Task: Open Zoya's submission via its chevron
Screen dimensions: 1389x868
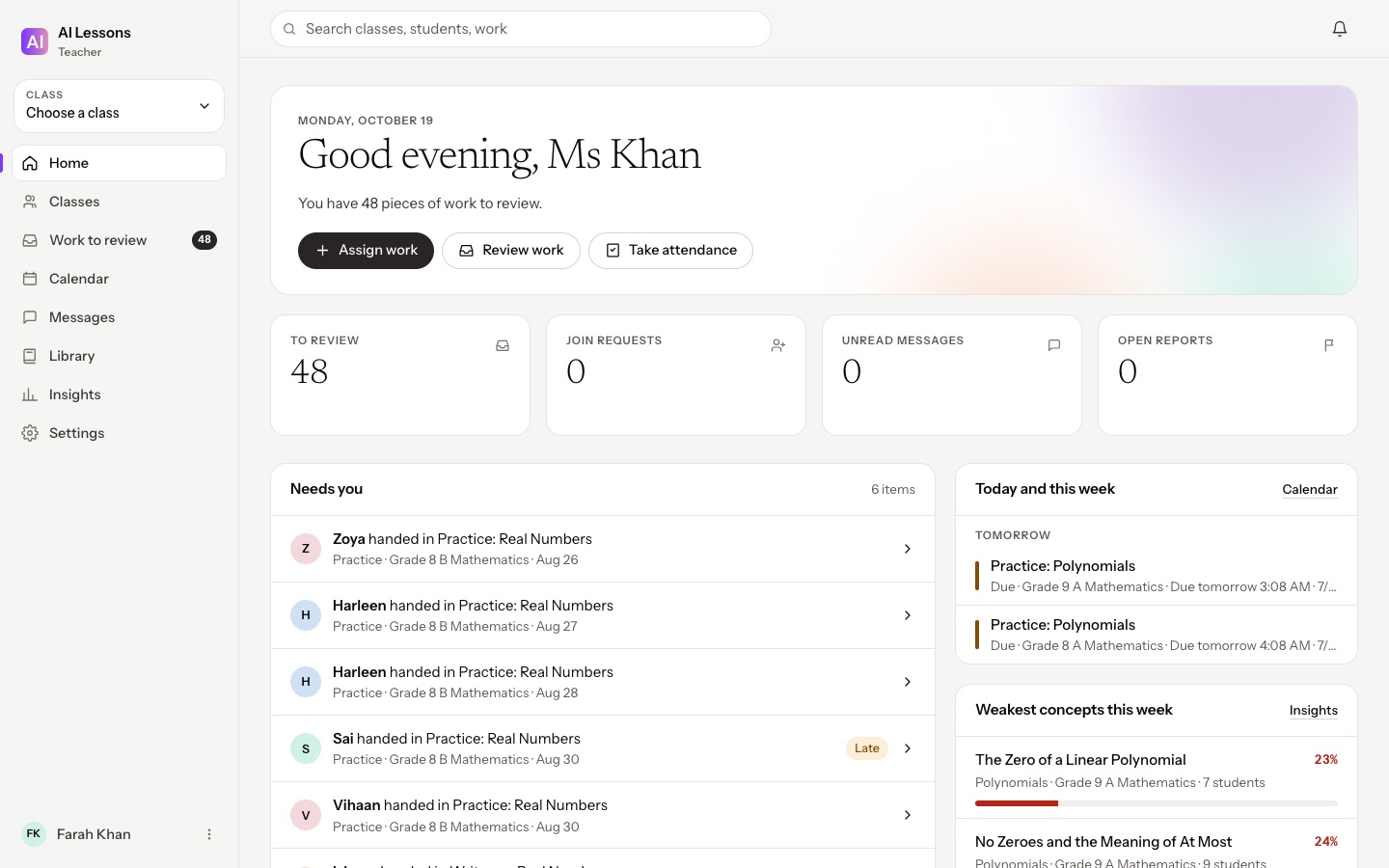Action: pos(908,549)
